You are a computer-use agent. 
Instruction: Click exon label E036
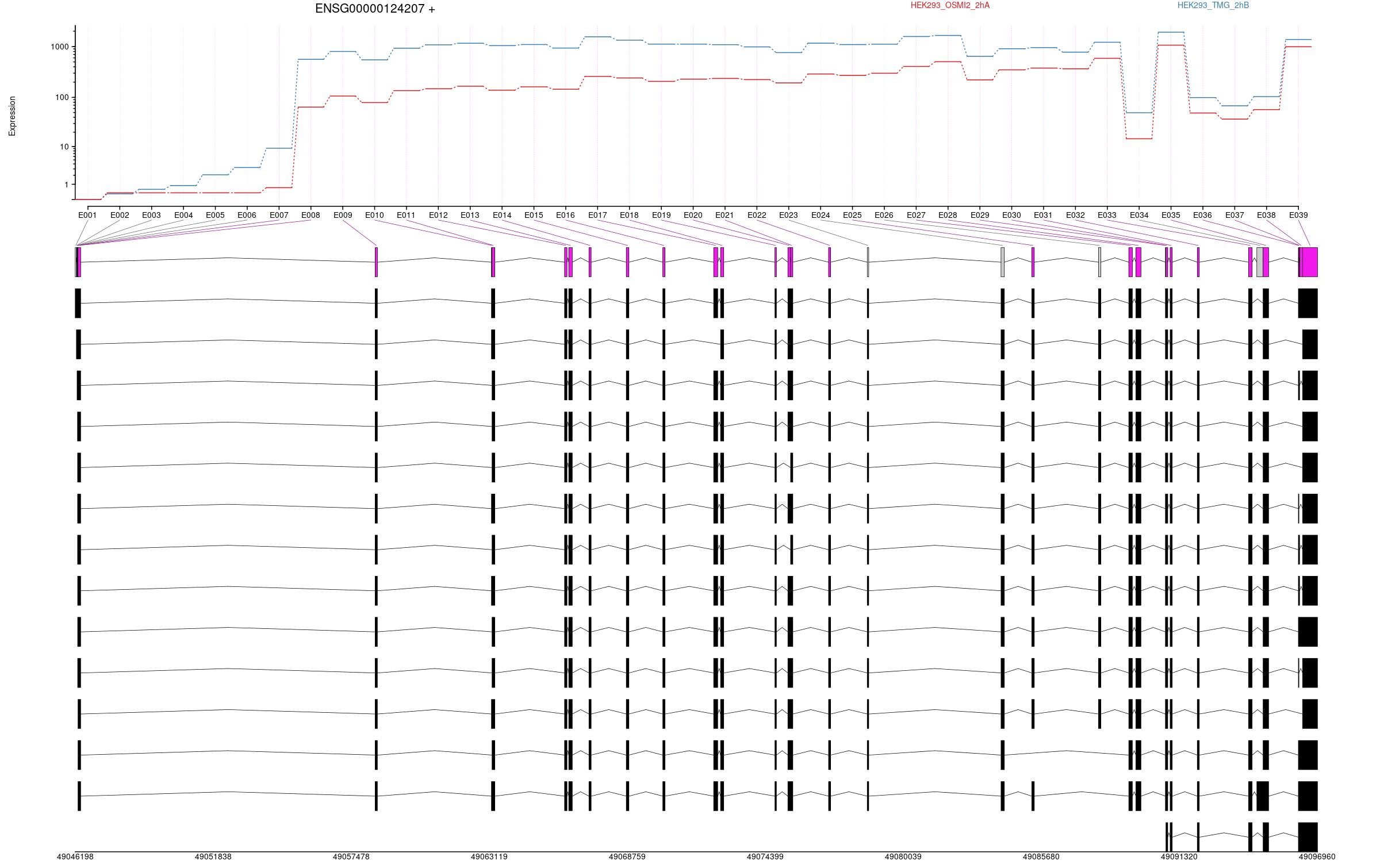click(1202, 215)
